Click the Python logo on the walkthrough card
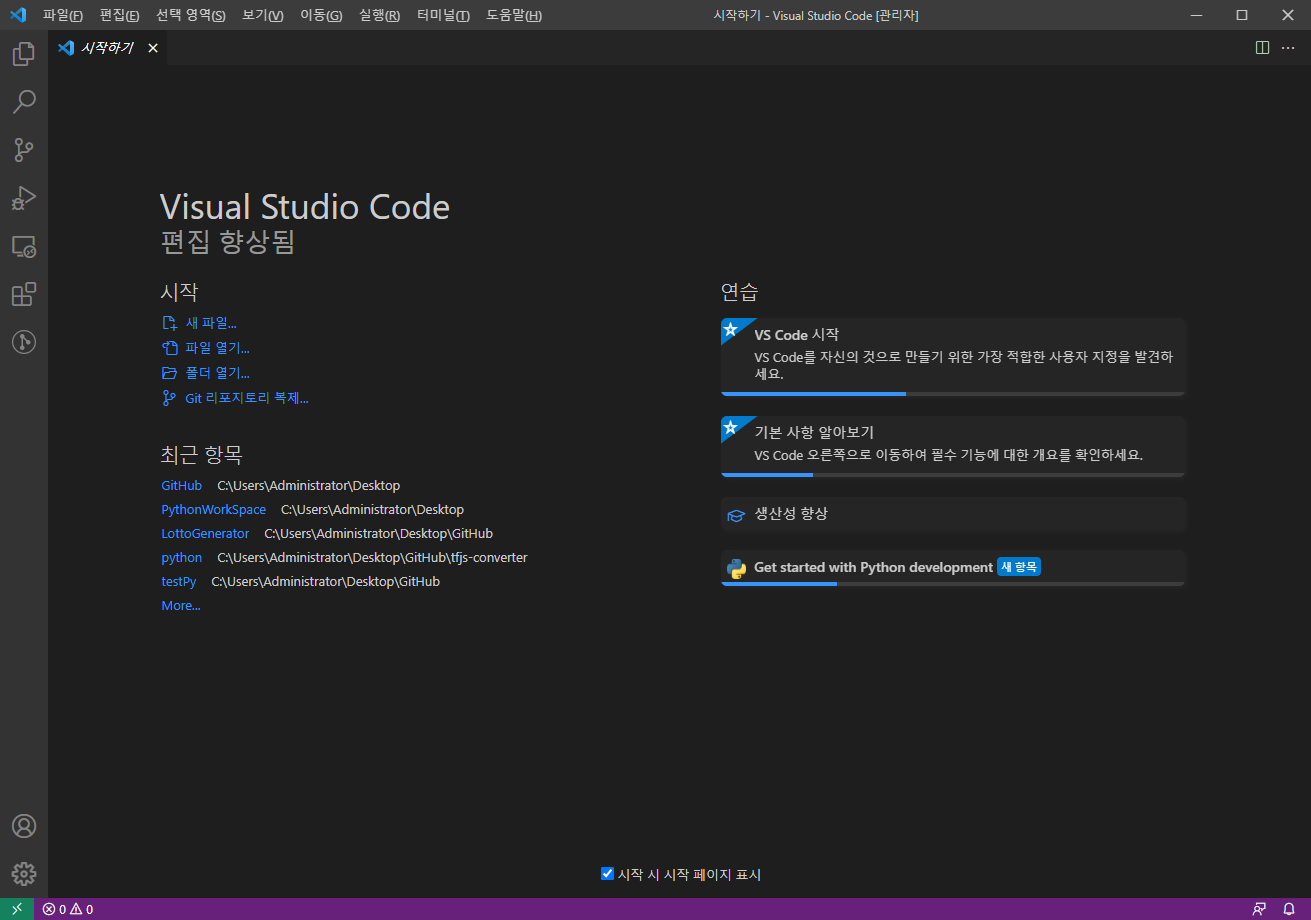The height and width of the screenshot is (920, 1311). (736, 568)
